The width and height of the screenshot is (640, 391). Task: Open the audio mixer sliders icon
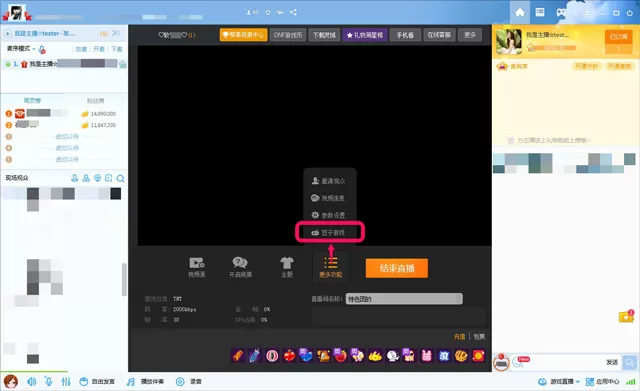(x=66, y=382)
